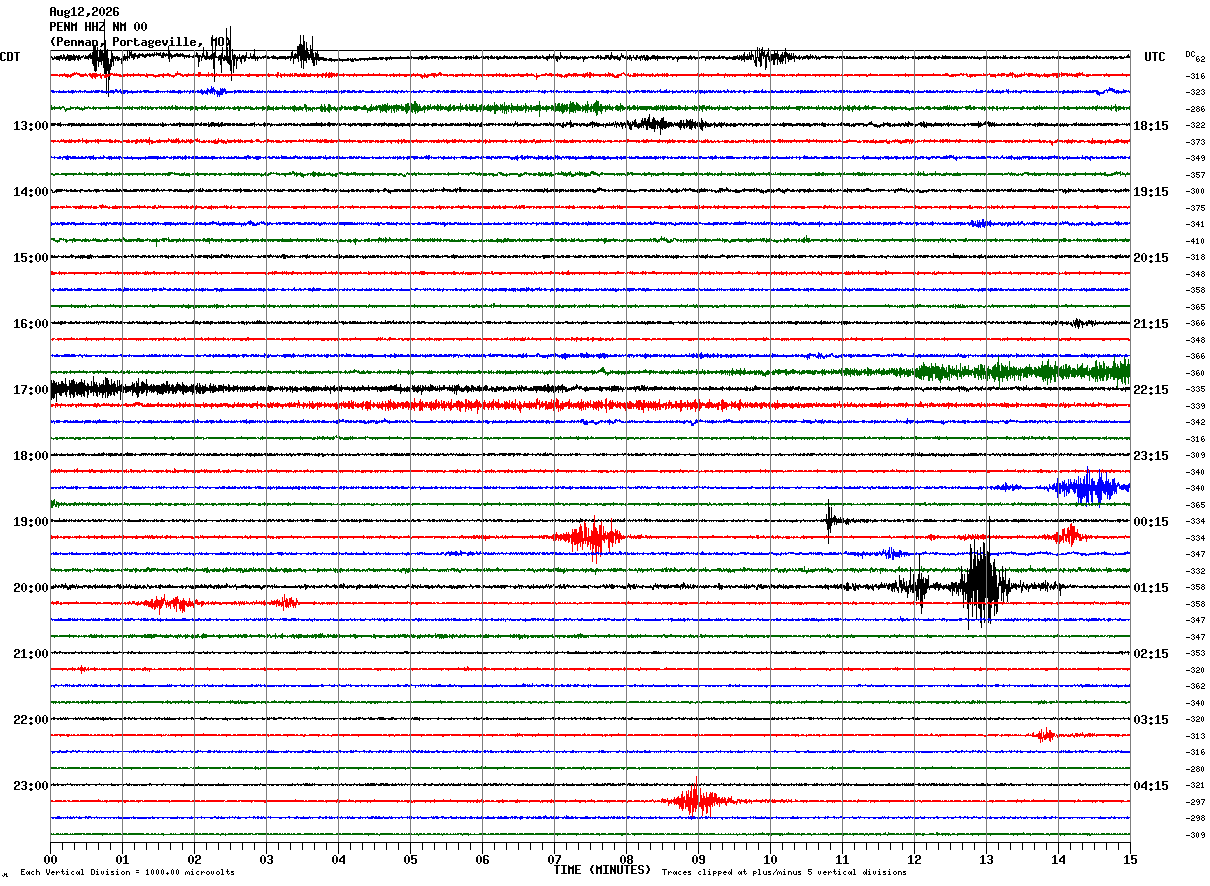Select the 21:00 CDT row label

pyautogui.click(x=30, y=654)
